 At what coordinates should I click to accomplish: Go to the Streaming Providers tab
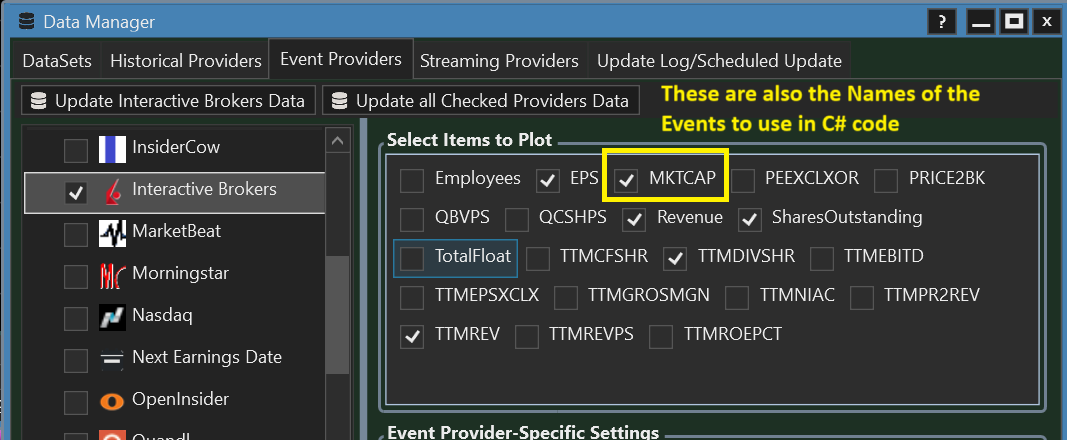[499, 61]
